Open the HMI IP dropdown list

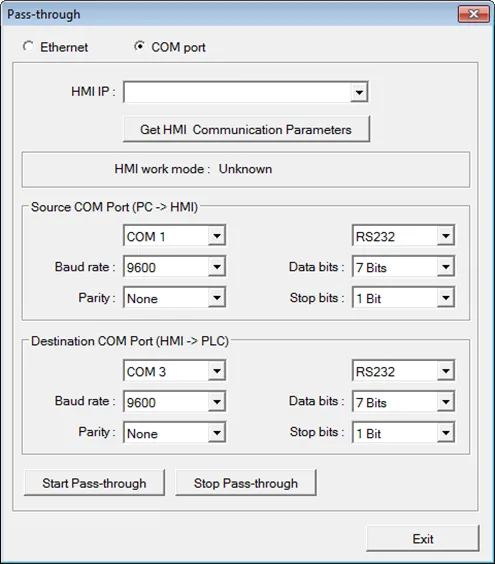click(359, 92)
